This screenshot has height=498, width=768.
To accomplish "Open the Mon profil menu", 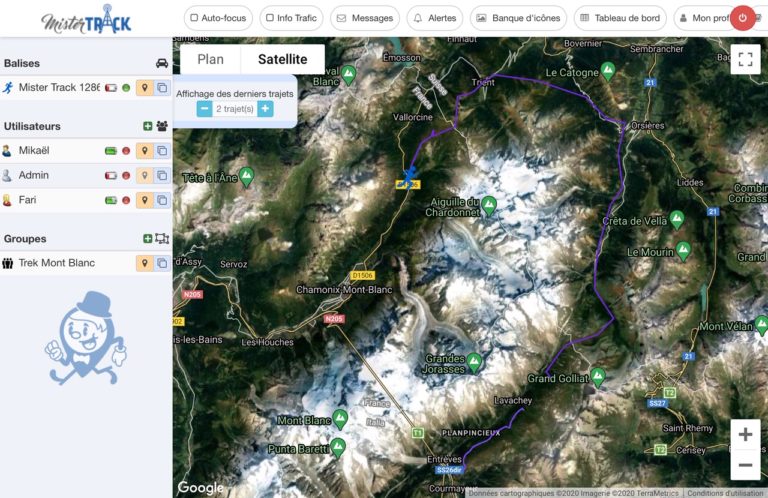I will 702,18.
